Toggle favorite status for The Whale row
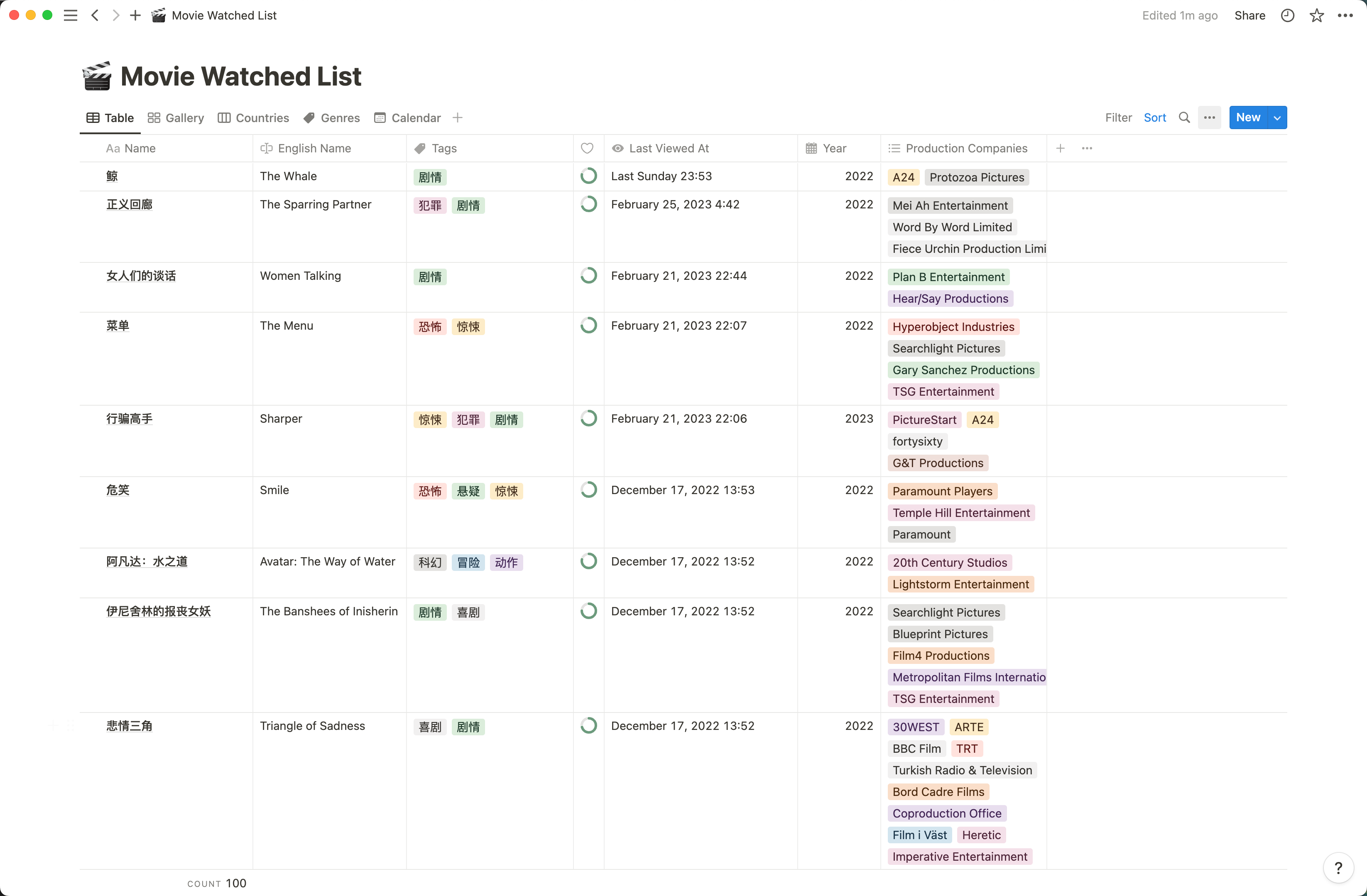 588,176
